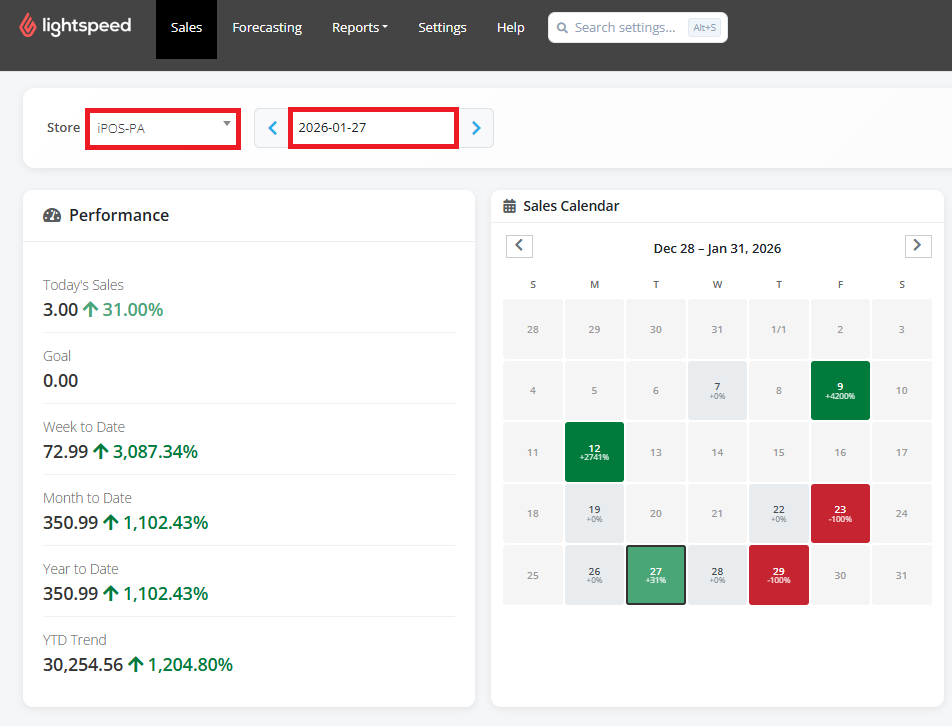Go to the previous day arrow

[273, 128]
